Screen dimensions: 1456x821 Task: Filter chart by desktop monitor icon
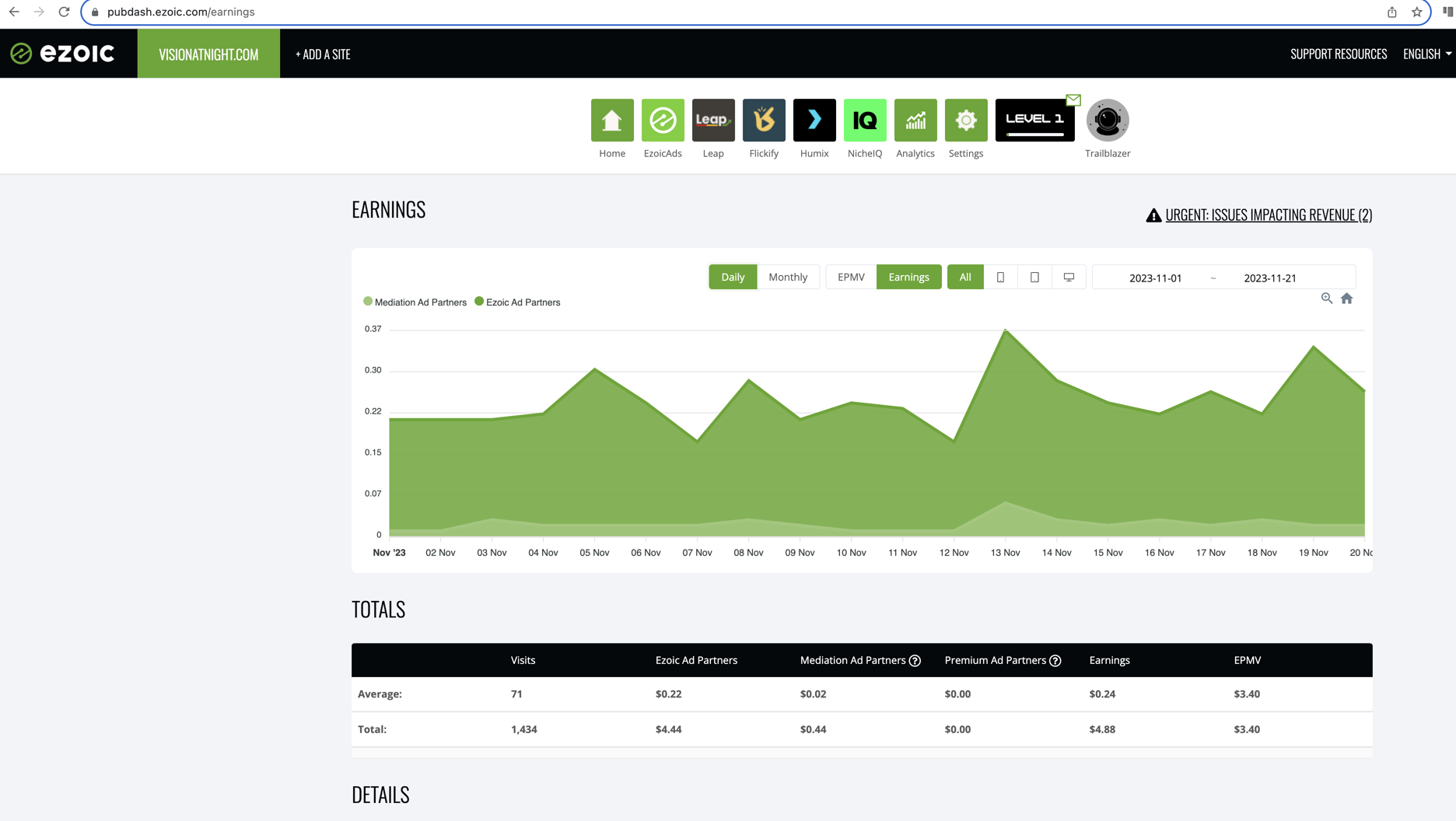[1069, 277]
